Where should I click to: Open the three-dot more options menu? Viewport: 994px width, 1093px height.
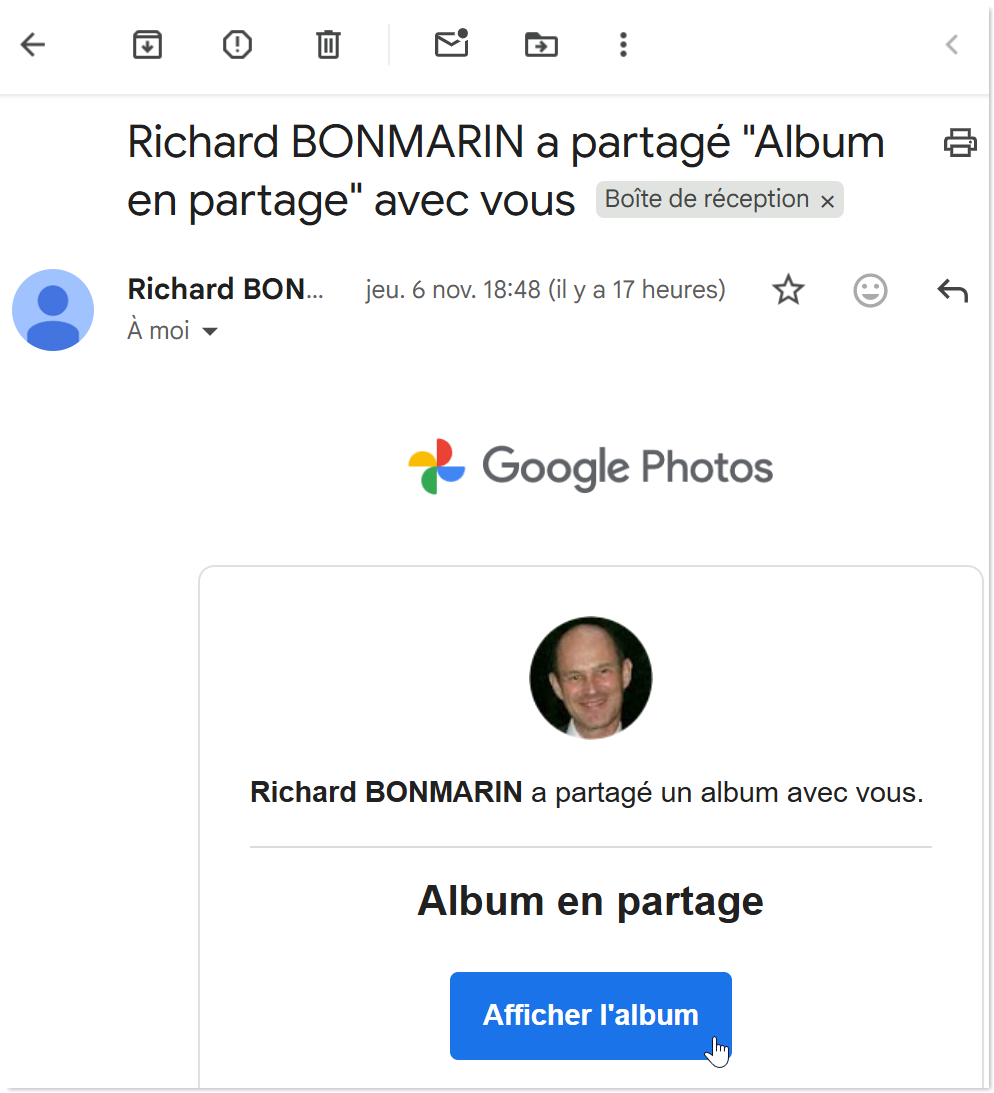tap(623, 44)
